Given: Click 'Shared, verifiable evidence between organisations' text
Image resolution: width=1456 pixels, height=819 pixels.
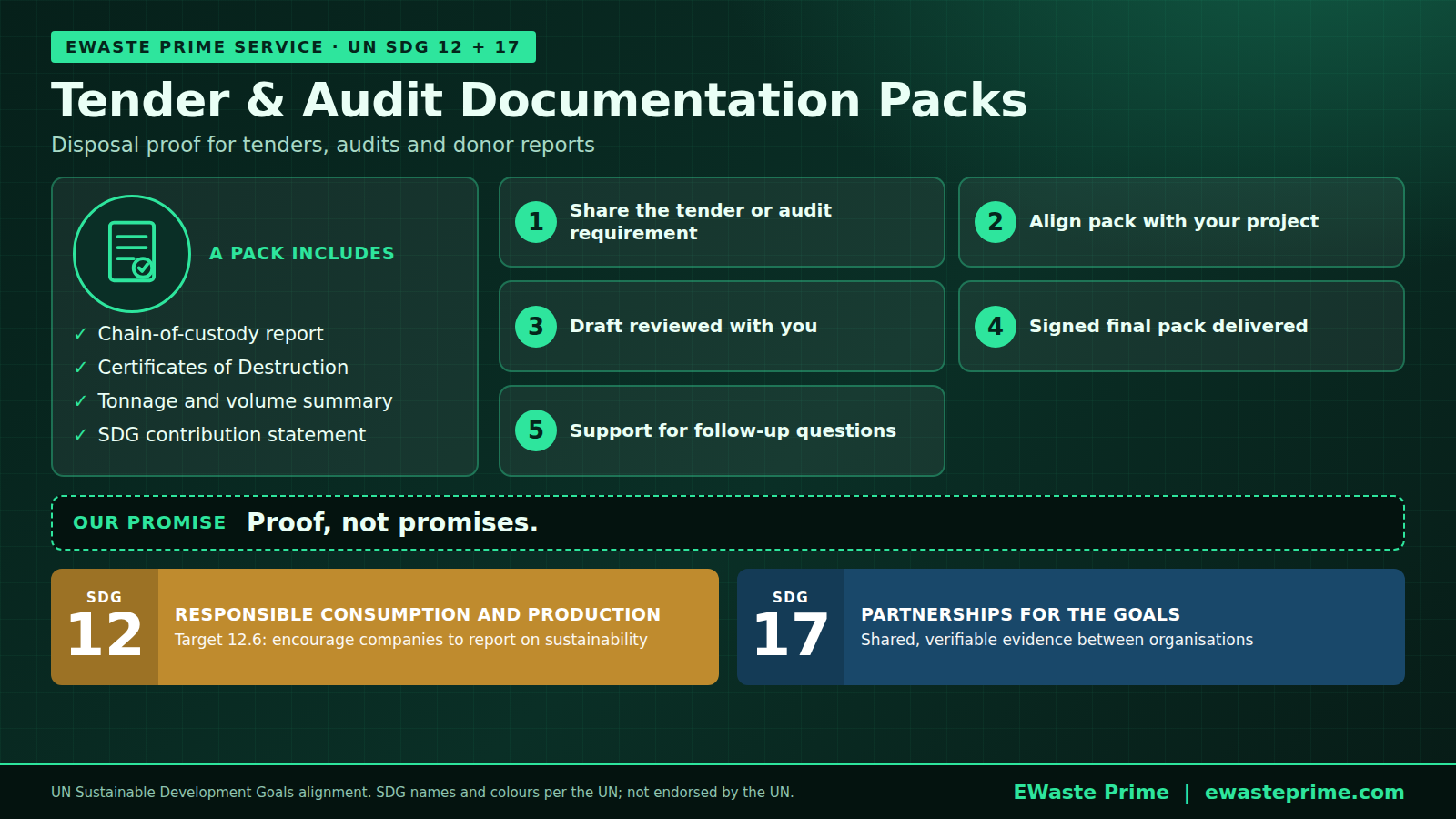Looking at the screenshot, I should [1057, 640].
